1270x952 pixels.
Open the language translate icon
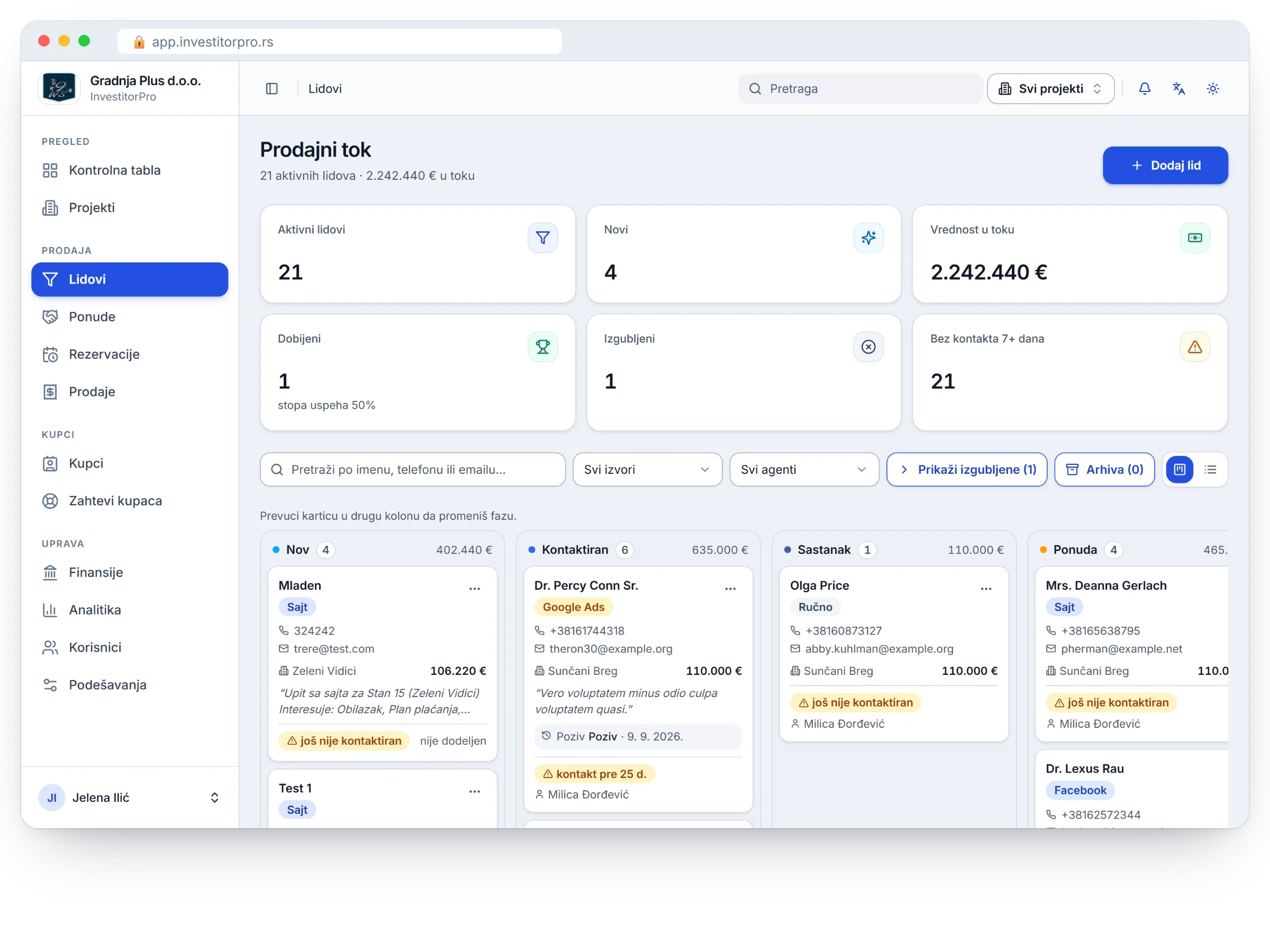(1178, 88)
